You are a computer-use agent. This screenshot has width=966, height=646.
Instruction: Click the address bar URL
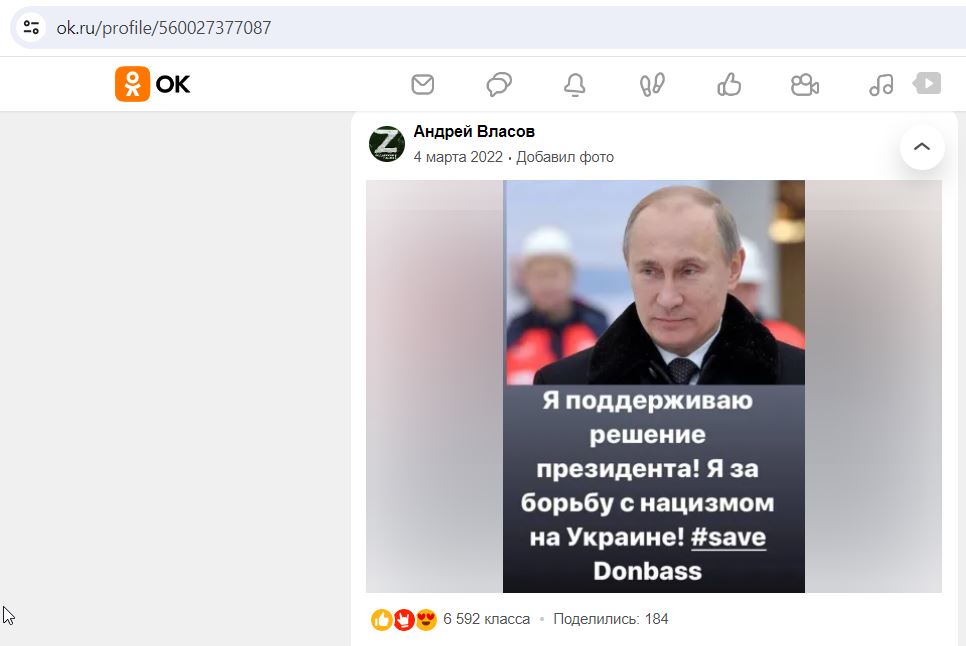[163, 28]
